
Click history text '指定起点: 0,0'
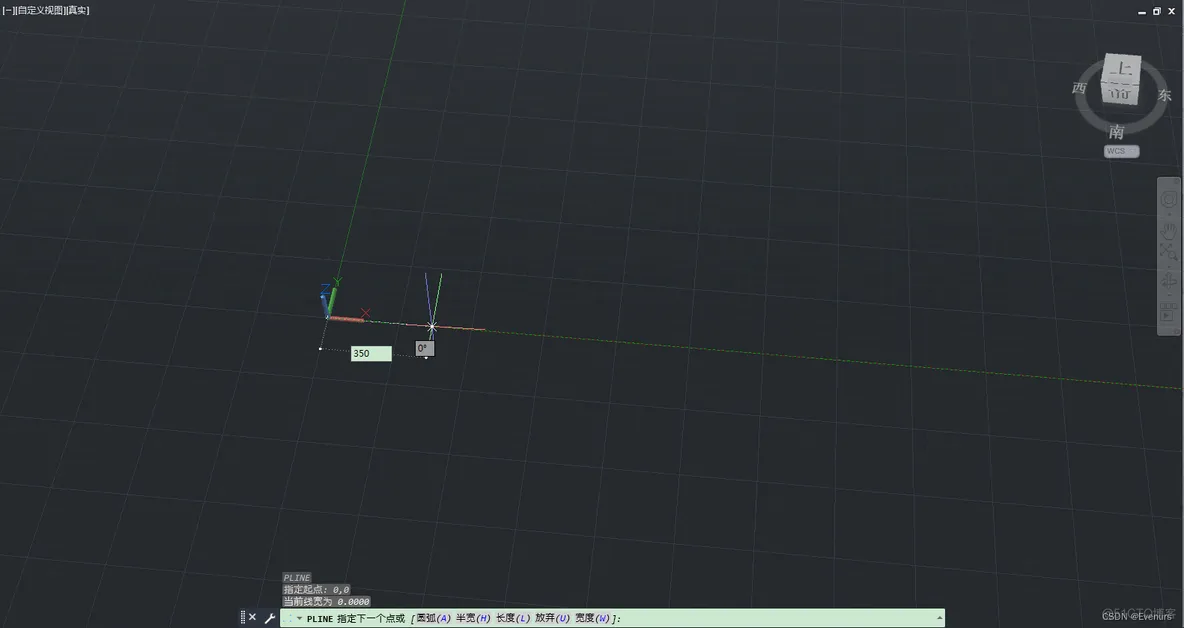[x=316, y=590]
